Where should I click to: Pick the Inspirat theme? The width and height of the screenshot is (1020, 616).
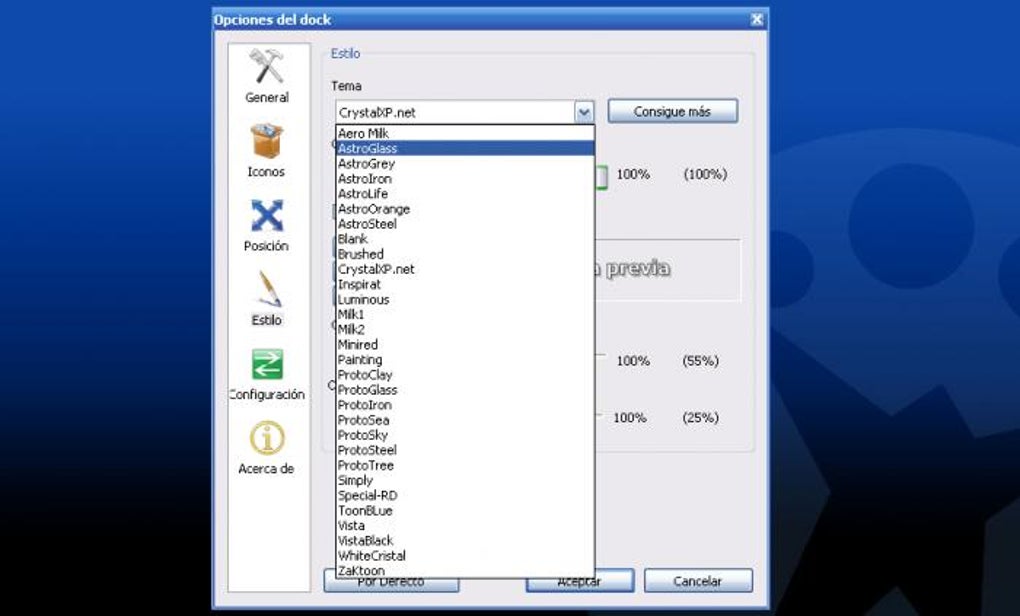pos(465,284)
